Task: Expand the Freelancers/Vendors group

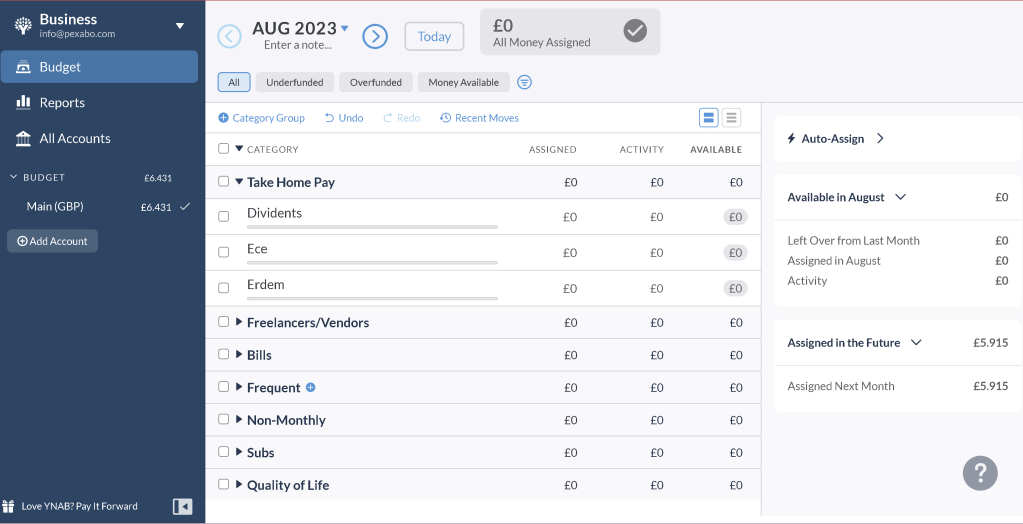Action: point(239,322)
